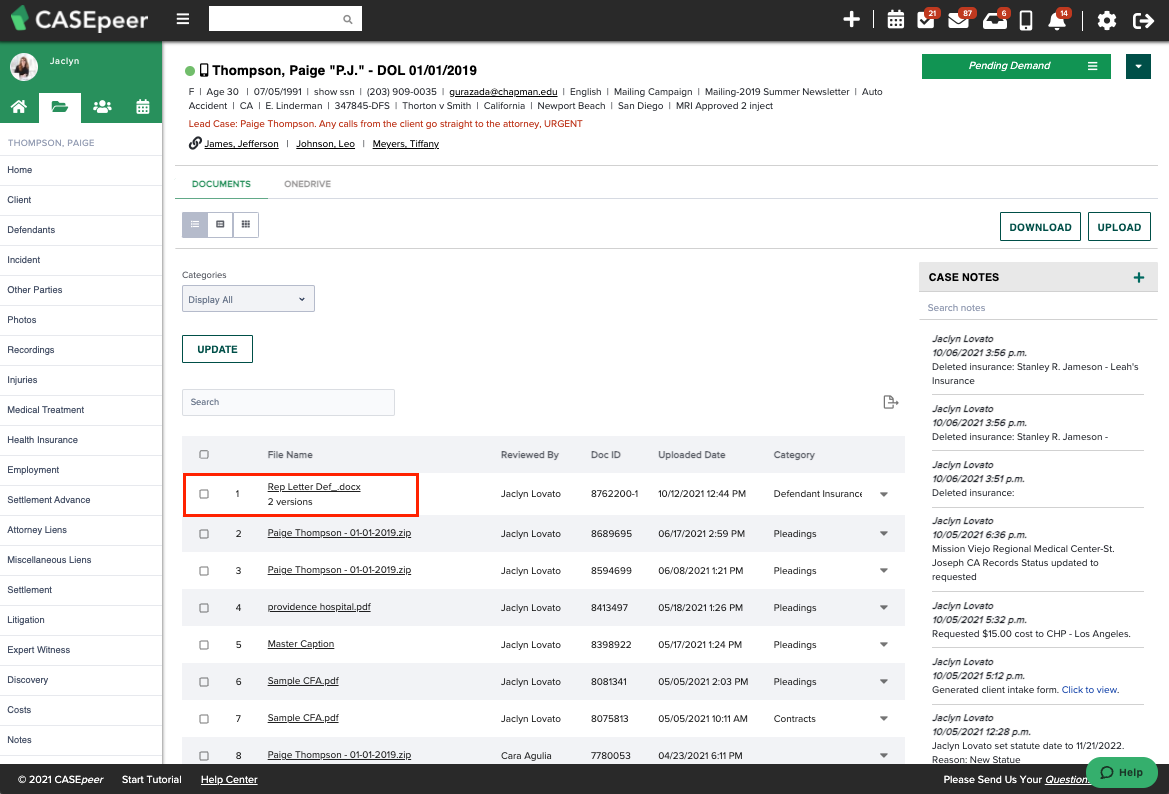Open the inbox tray icon with 6 items

click(x=996, y=21)
